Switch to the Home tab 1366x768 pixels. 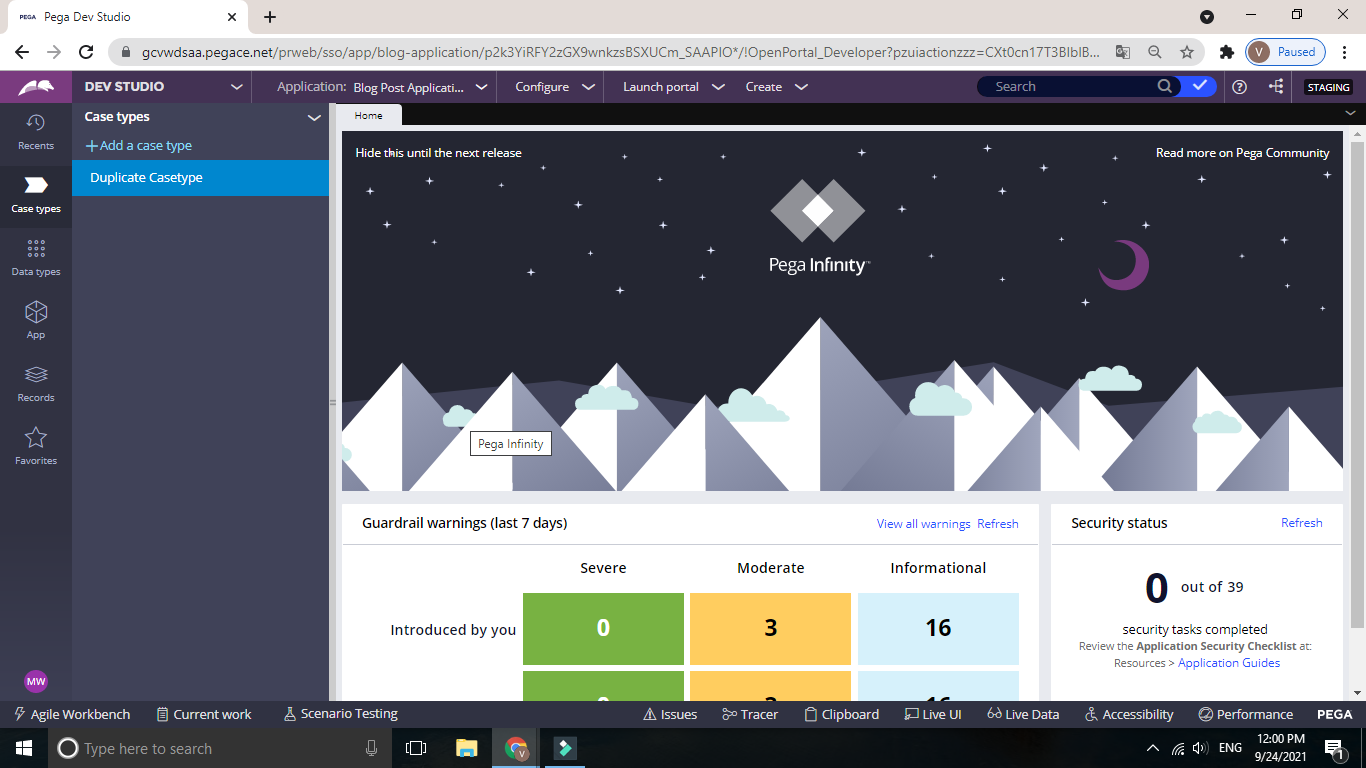[369, 115]
